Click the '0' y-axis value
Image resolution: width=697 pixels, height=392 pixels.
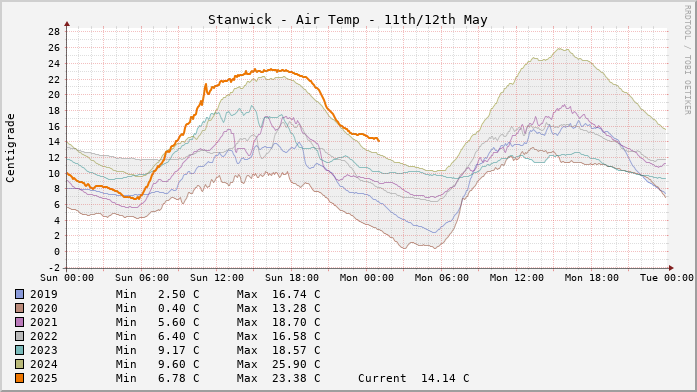(57, 252)
